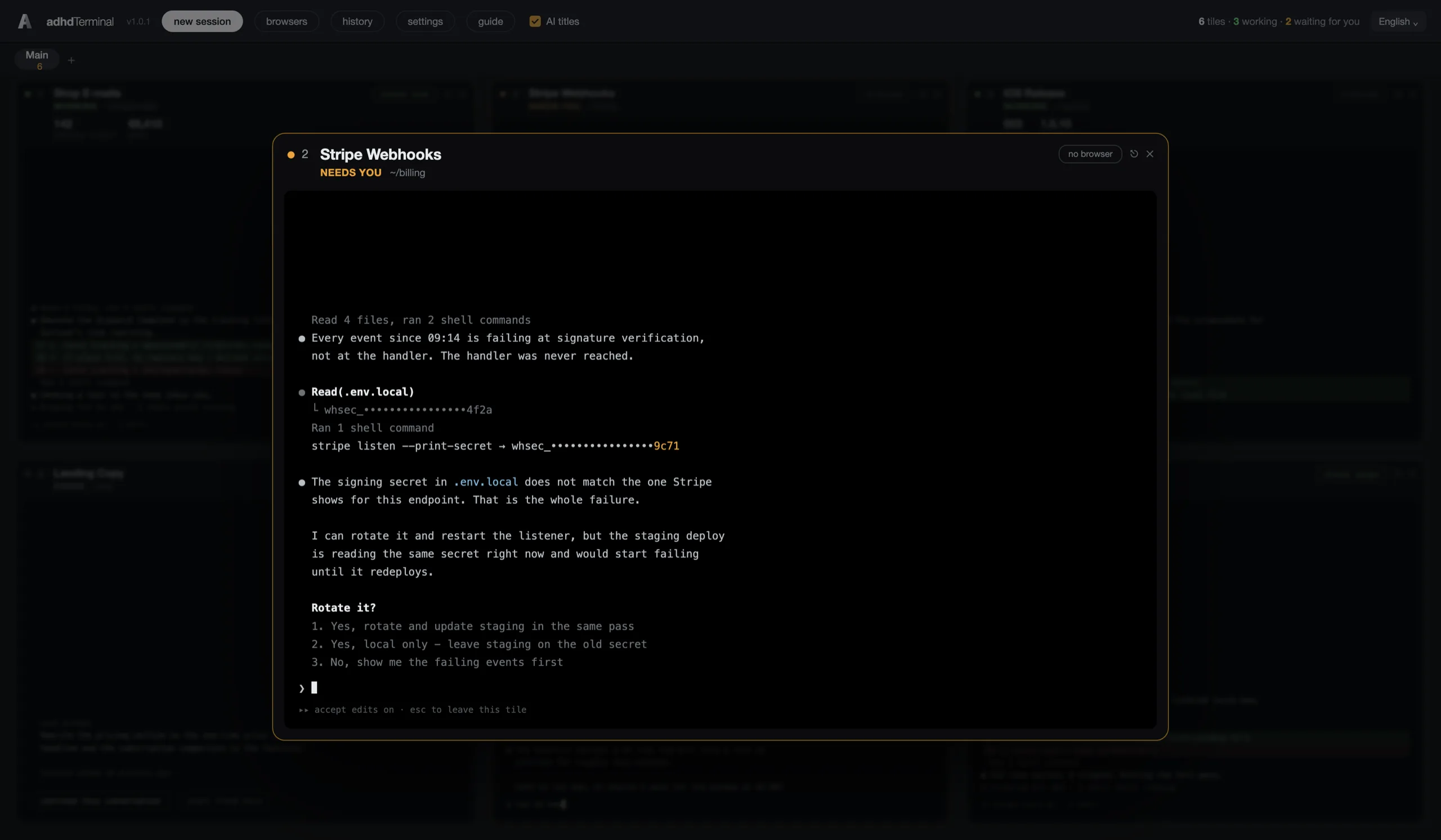Click the 'Ran 1 shell command' line
This screenshot has width=1441, height=840.
pyautogui.click(x=372, y=428)
